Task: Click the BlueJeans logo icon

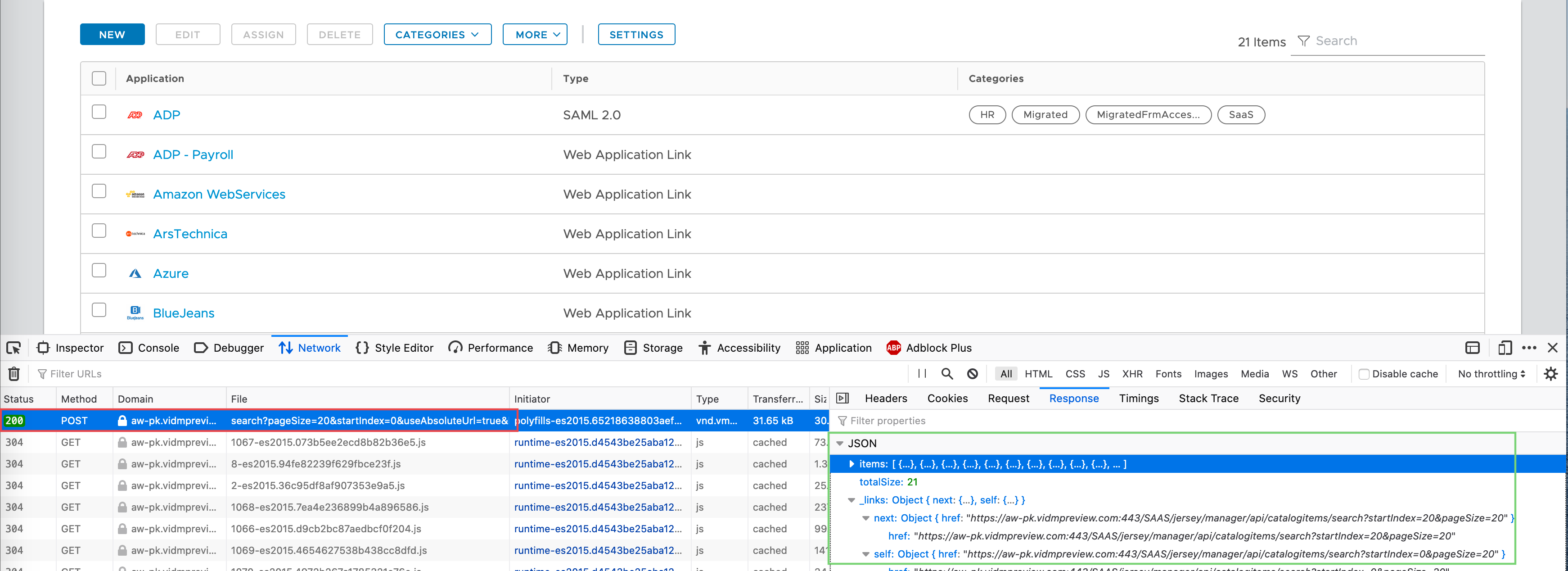Action: click(135, 313)
